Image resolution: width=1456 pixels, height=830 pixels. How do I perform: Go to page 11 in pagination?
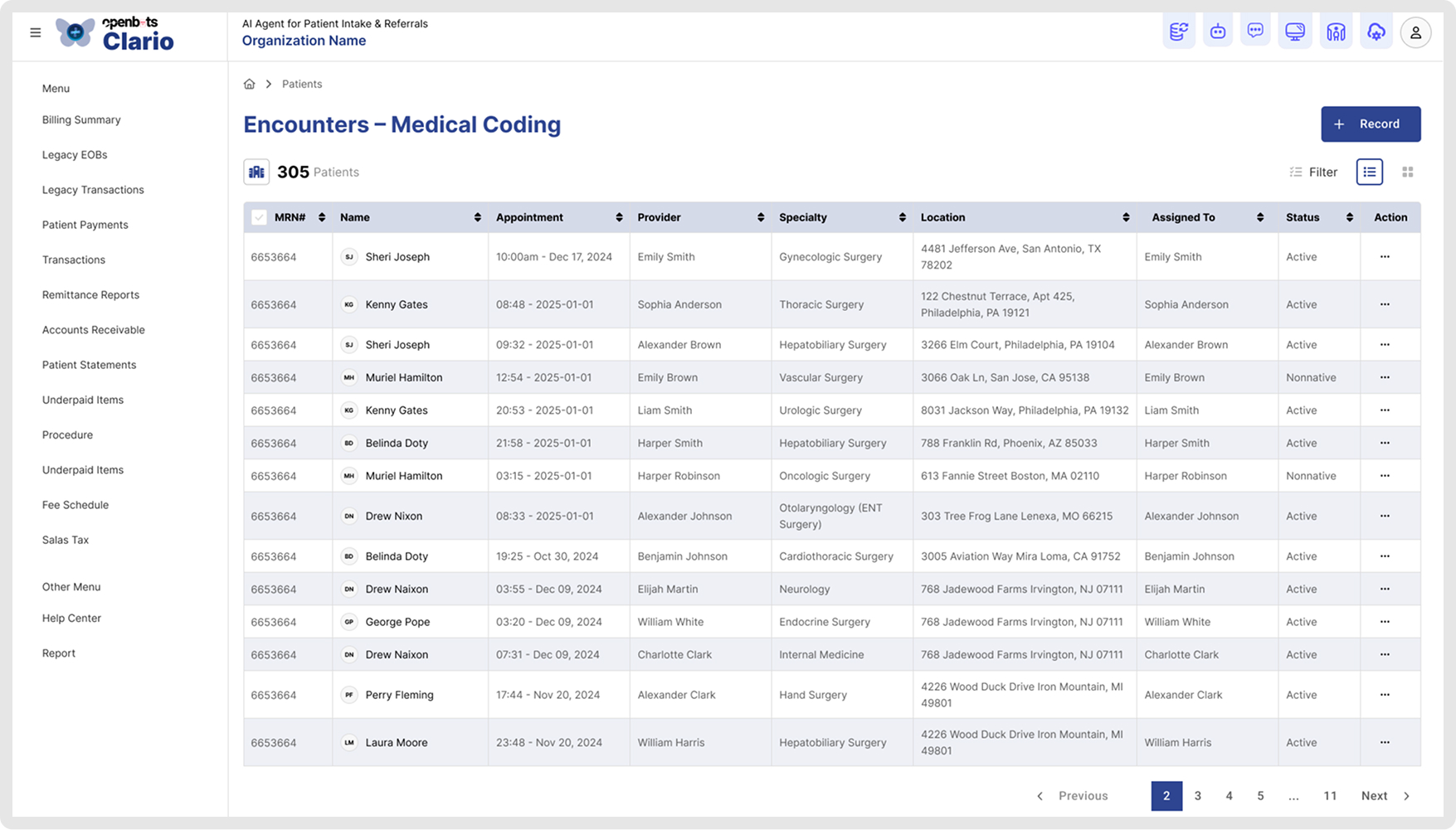(1330, 795)
